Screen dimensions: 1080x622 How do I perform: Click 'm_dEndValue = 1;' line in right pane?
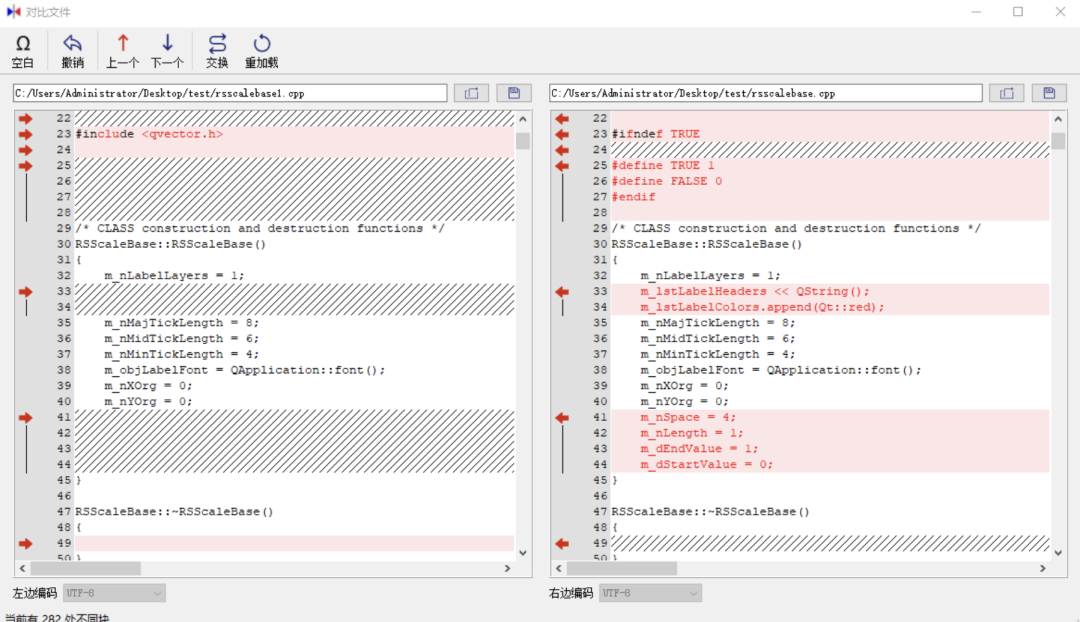(699, 450)
